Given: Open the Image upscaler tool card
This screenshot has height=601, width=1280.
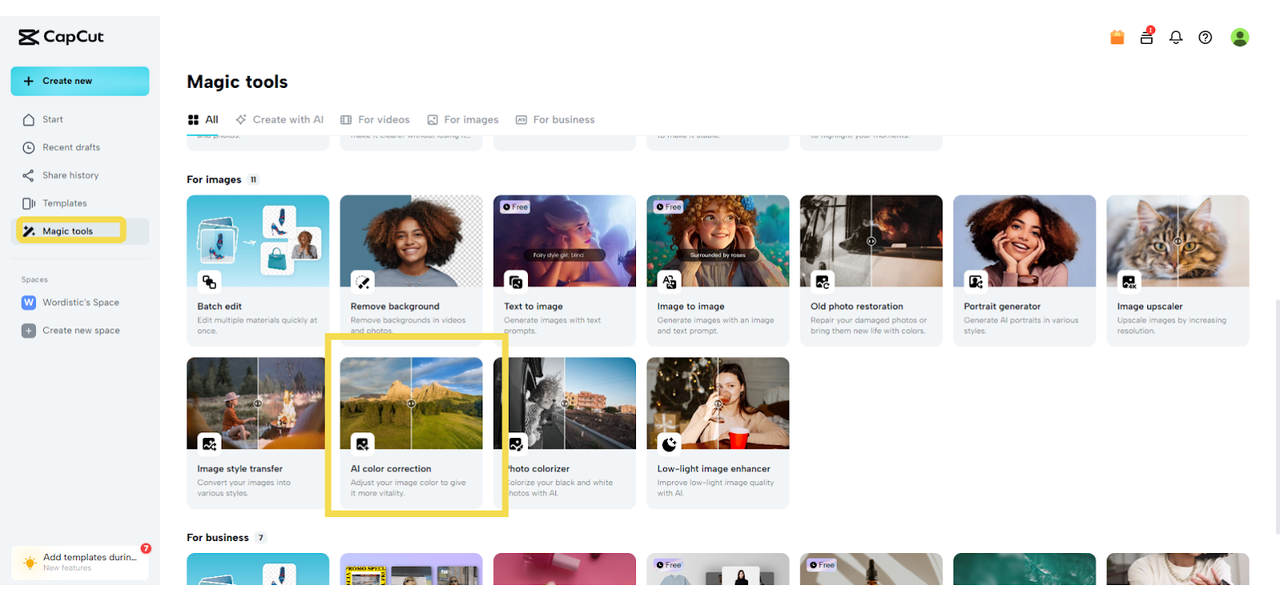Looking at the screenshot, I should pyautogui.click(x=1178, y=270).
